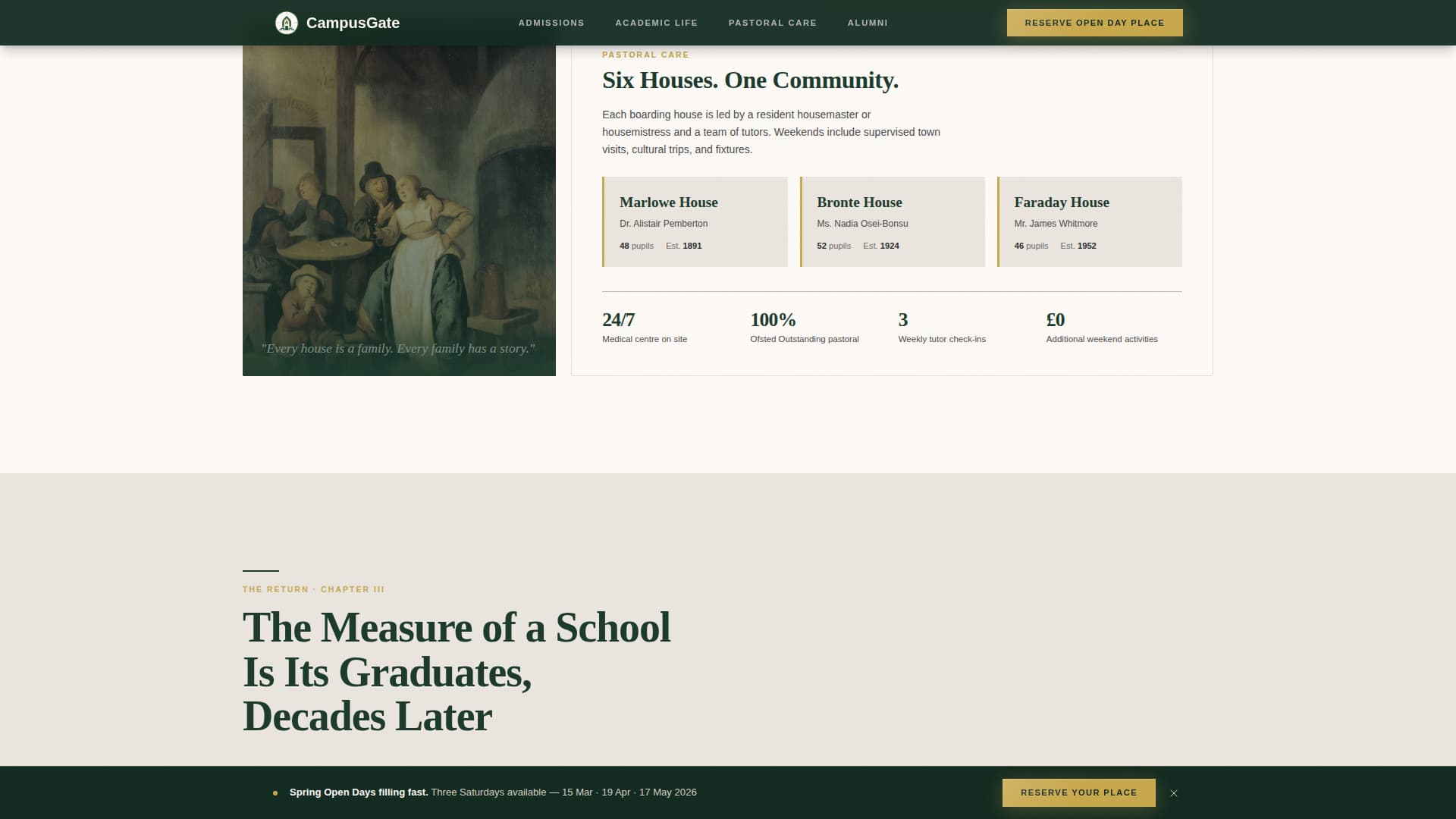Screen dimensions: 1456x819
Task: Open the Faraday House card
Action: tap(1090, 221)
